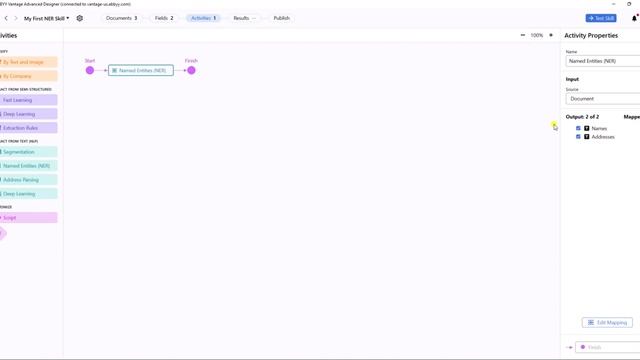This screenshot has height=360, width=640.
Task: Click the Addresses field type icon
Action: [x=587, y=137]
